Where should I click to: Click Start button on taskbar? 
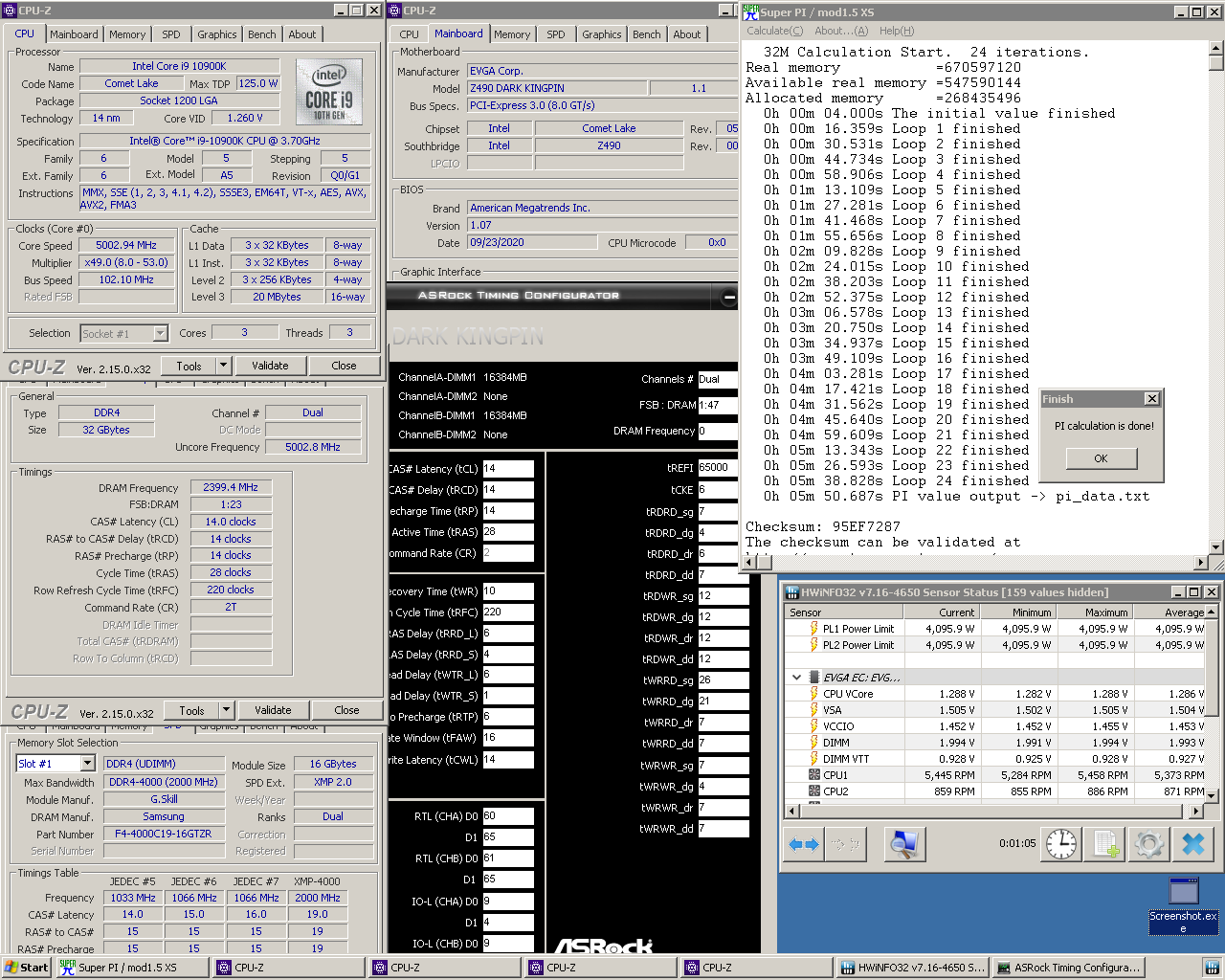click(x=26, y=968)
